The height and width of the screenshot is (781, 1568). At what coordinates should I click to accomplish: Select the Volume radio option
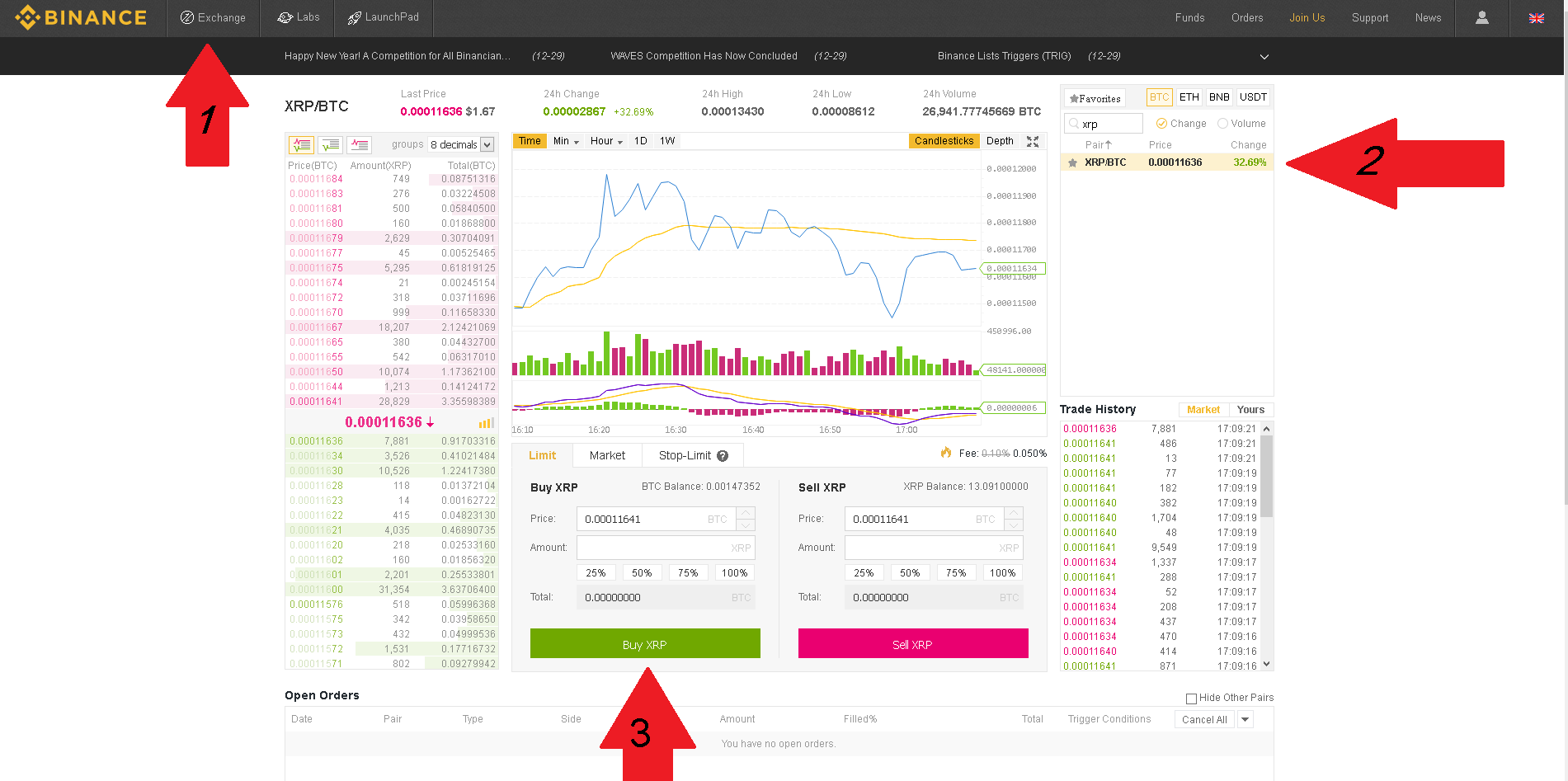click(x=1241, y=124)
